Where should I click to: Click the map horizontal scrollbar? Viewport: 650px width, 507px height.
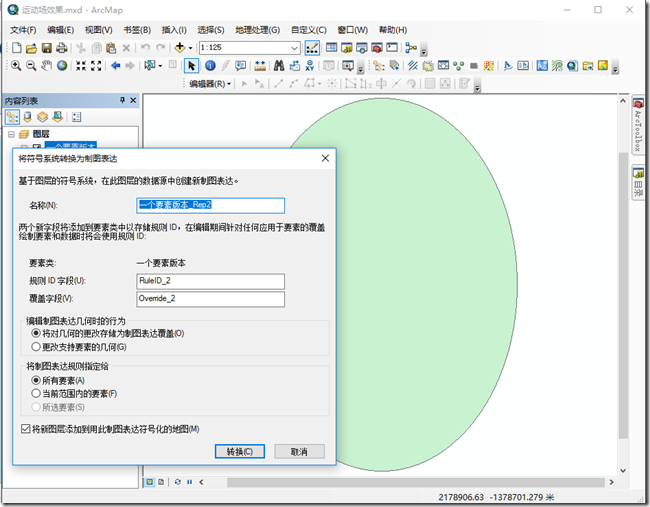point(415,482)
